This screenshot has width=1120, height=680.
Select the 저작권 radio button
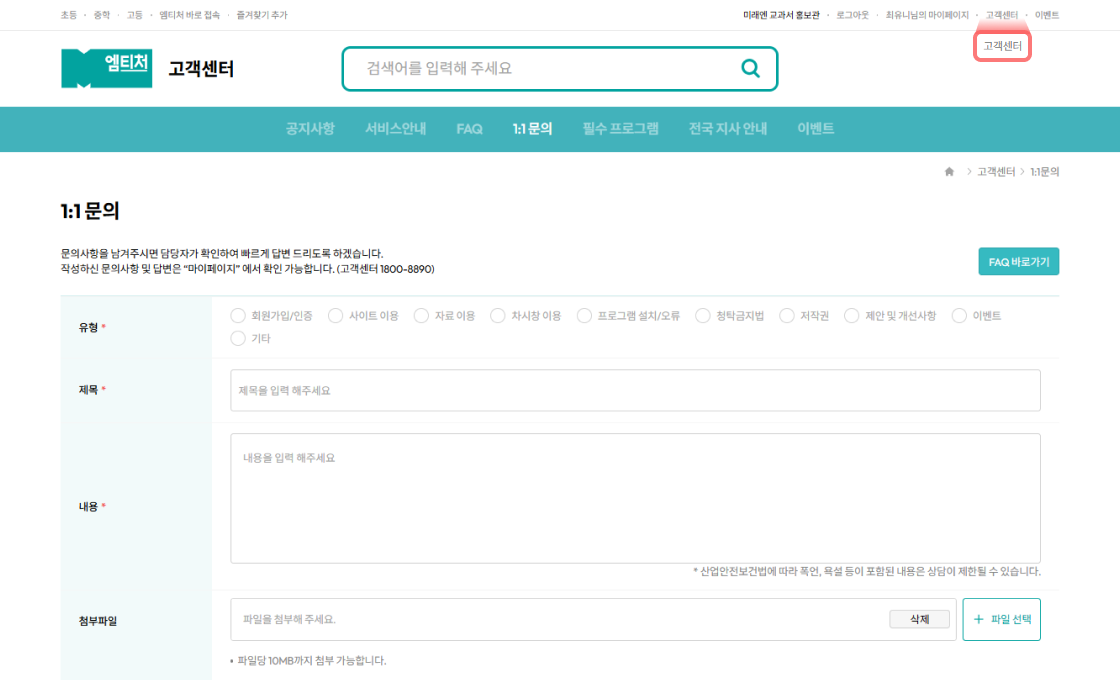click(x=787, y=316)
